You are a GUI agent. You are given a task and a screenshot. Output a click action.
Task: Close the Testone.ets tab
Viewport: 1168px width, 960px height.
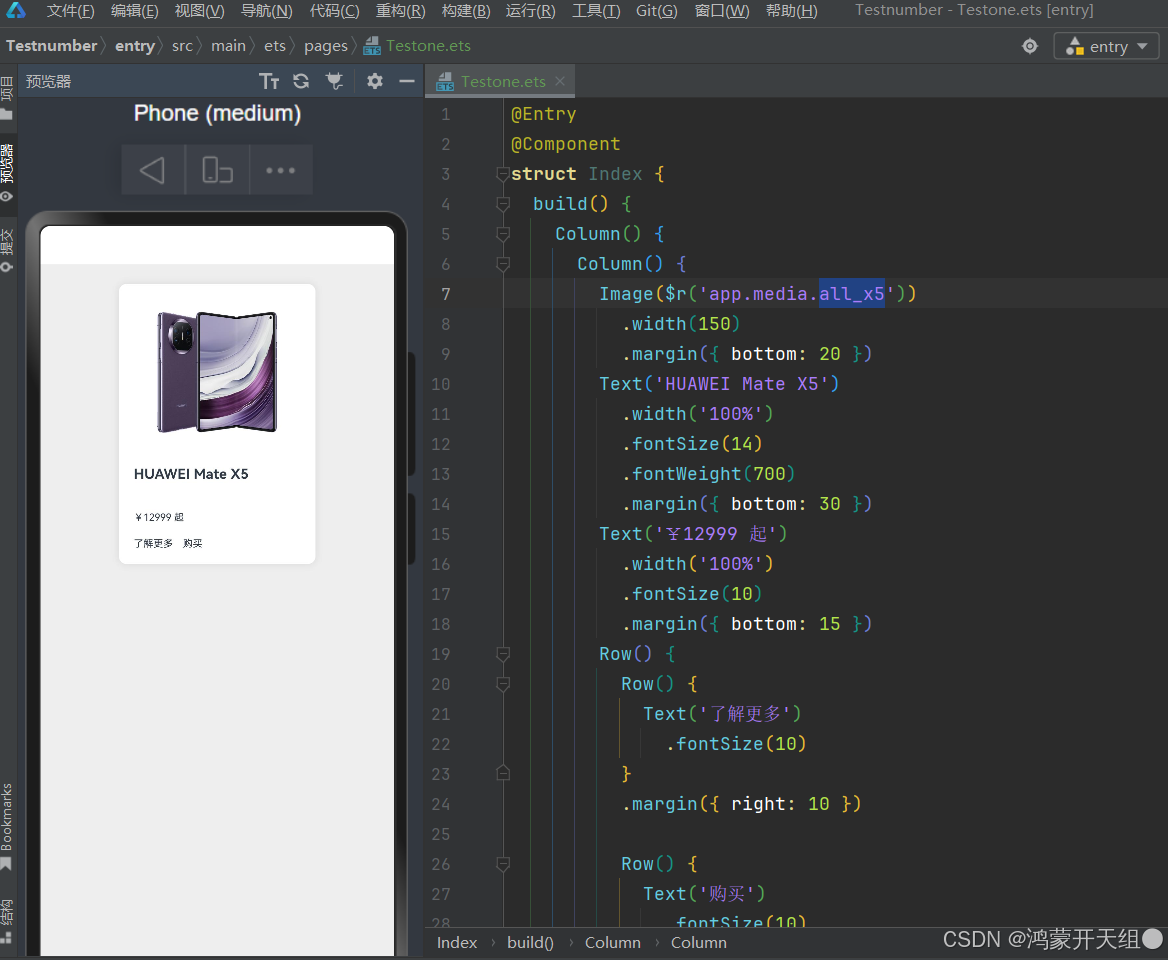(x=560, y=81)
